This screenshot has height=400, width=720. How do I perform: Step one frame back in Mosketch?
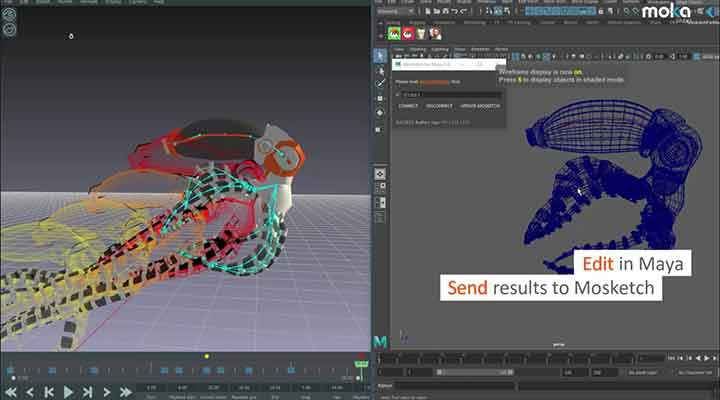click(30, 392)
